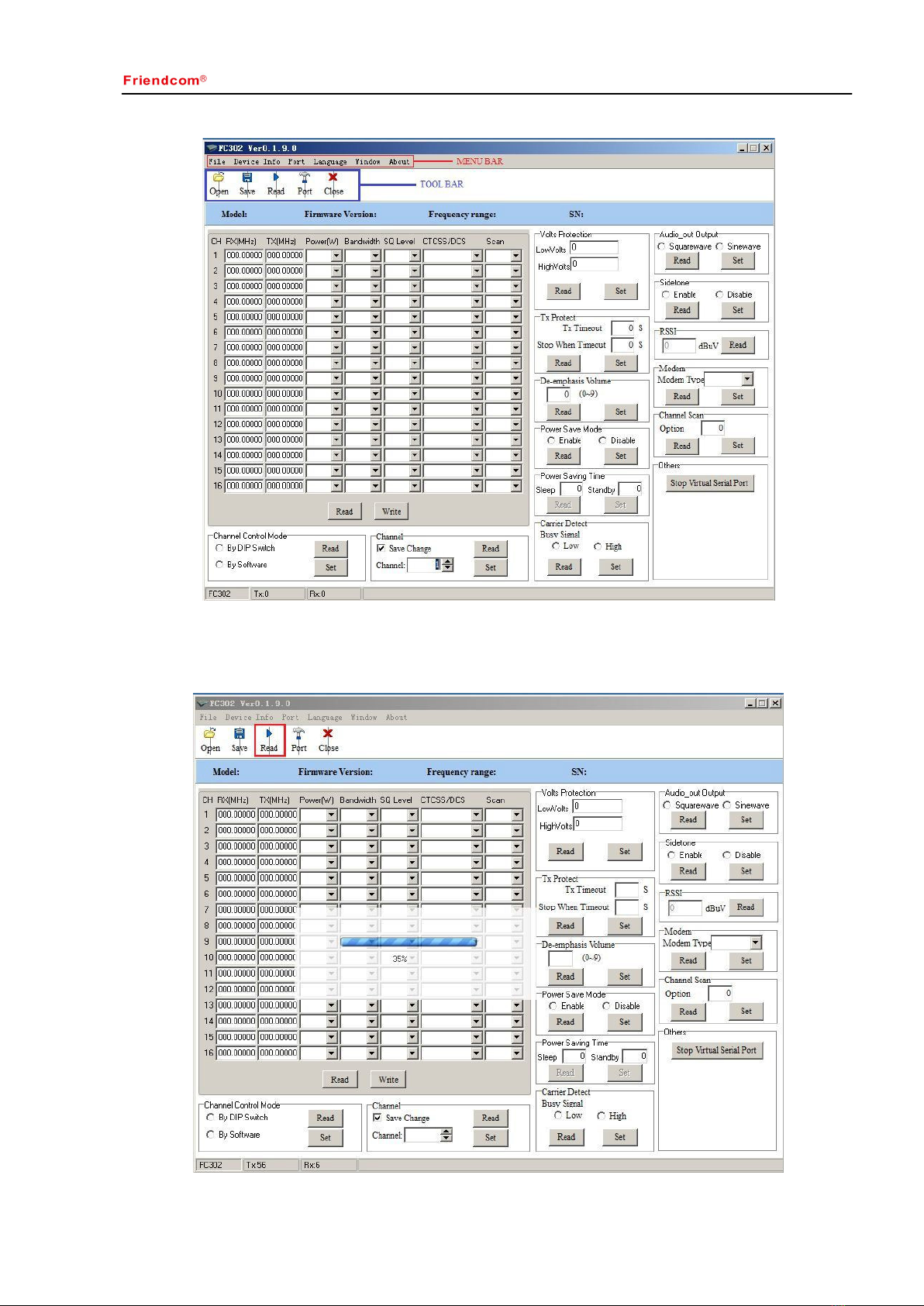Click Stop Virtual Serial Port in the upper window
The image size is (924, 1306).
[709, 483]
